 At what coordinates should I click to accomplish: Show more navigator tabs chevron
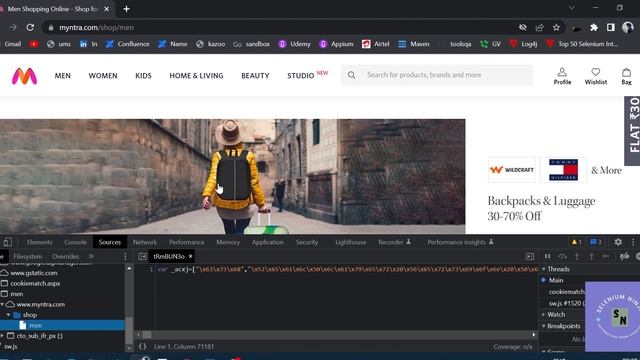coord(91,256)
